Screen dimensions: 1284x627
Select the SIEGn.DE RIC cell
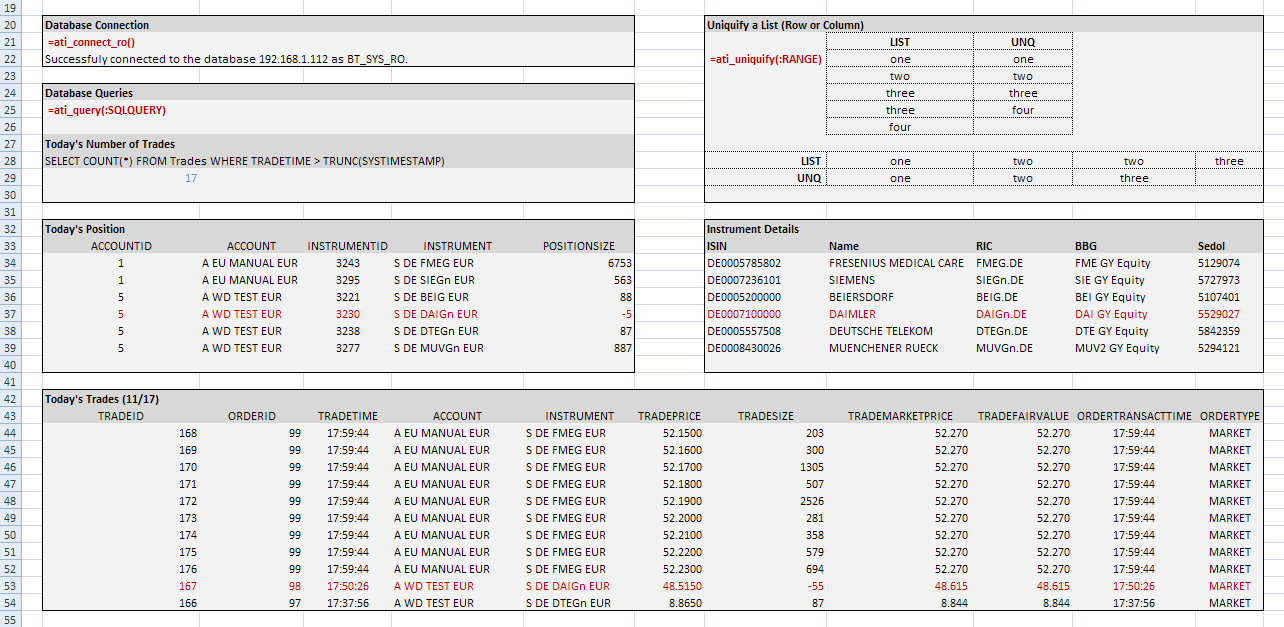coord(1000,280)
